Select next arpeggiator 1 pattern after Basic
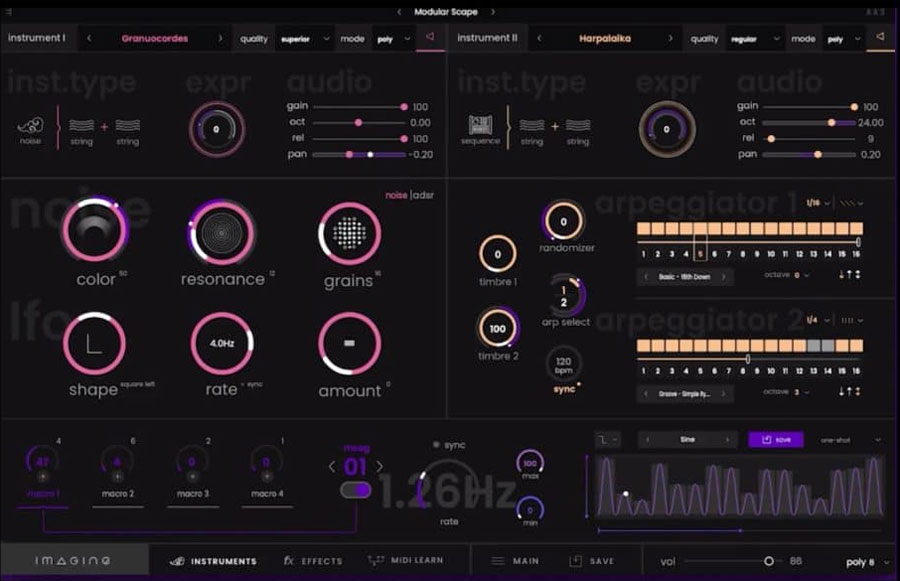 coord(724,277)
